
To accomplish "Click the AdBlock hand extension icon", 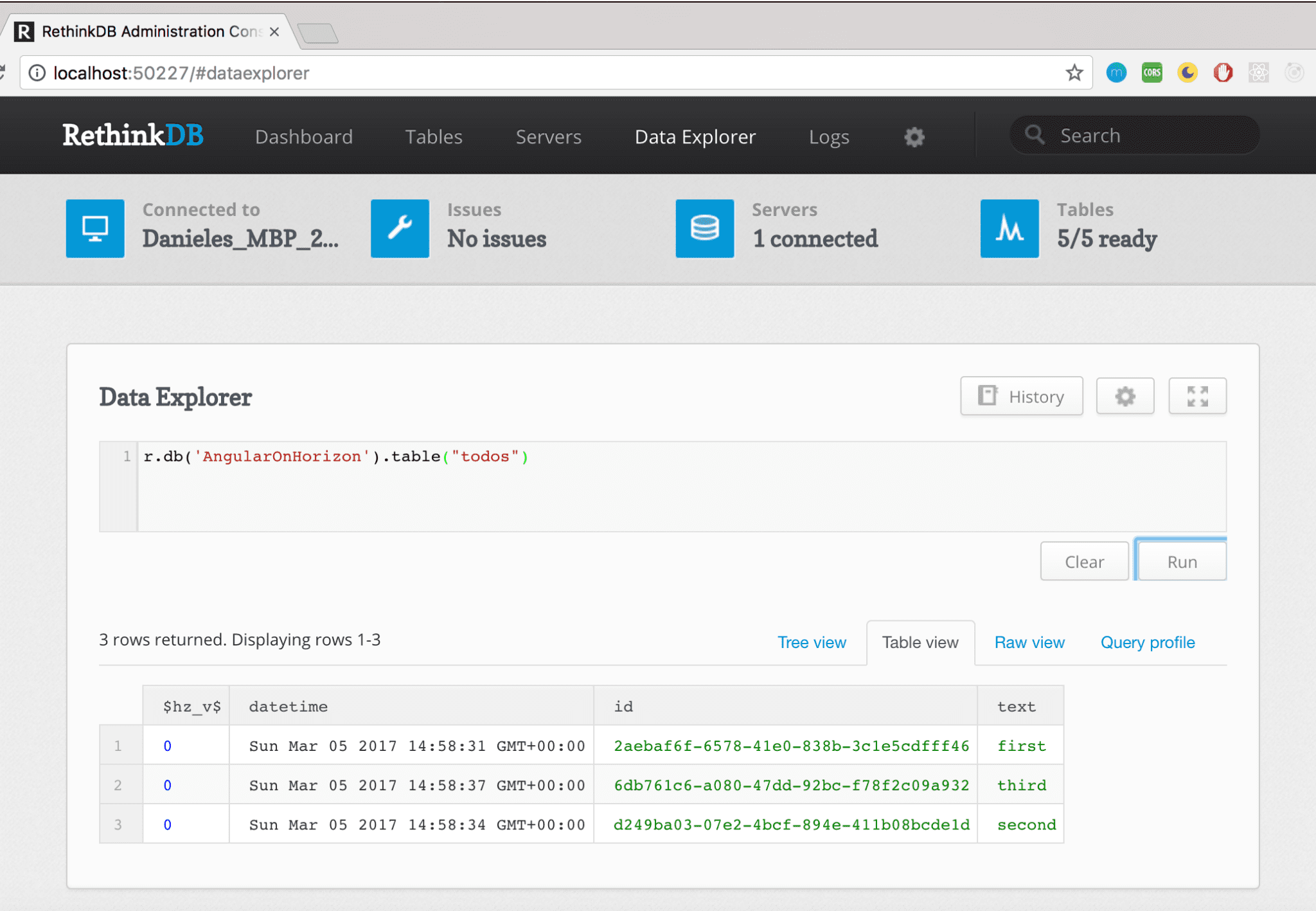I will point(1223,72).
